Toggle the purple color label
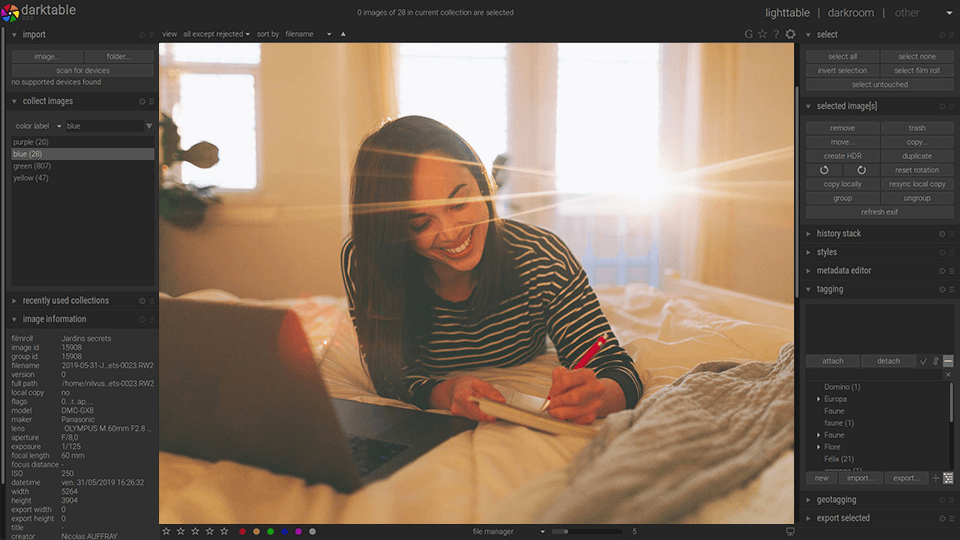 pyautogui.click(x=299, y=531)
